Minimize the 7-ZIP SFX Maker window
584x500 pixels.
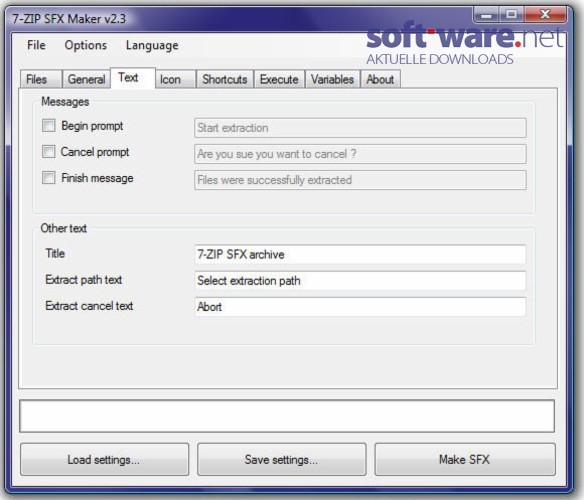click(x=486, y=15)
